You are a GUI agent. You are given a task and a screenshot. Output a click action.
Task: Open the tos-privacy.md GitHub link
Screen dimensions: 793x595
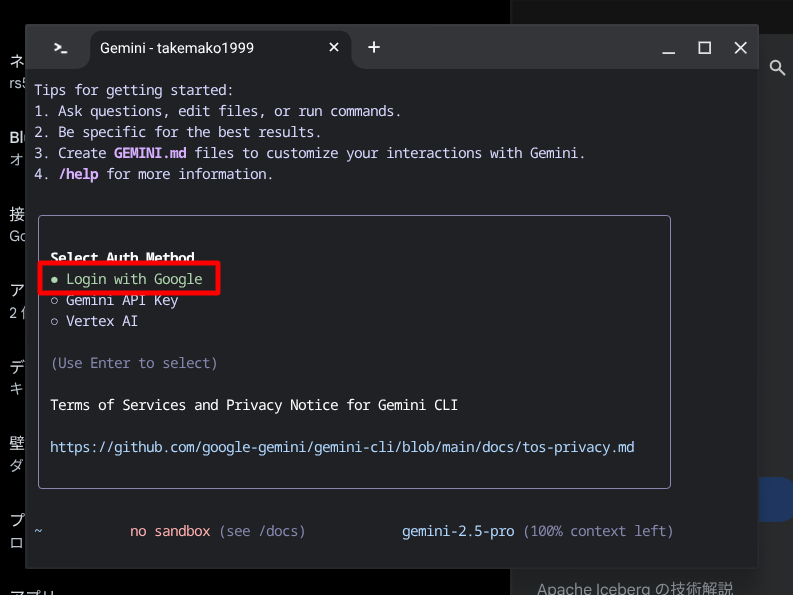coord(342,447)
